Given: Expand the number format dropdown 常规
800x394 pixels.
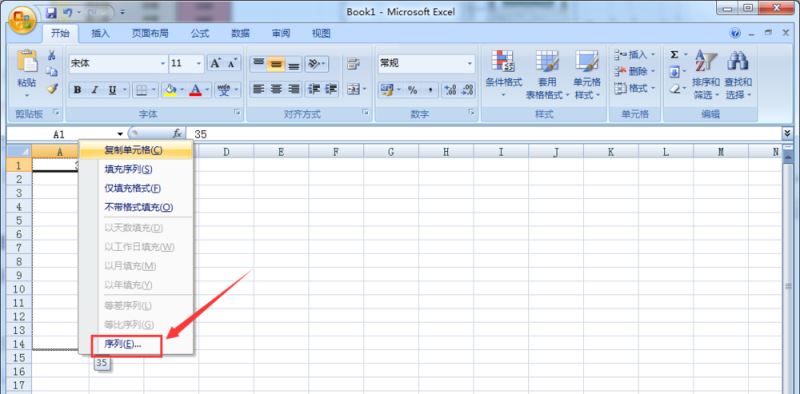Looking at the screenshot, I should point(469,64).
